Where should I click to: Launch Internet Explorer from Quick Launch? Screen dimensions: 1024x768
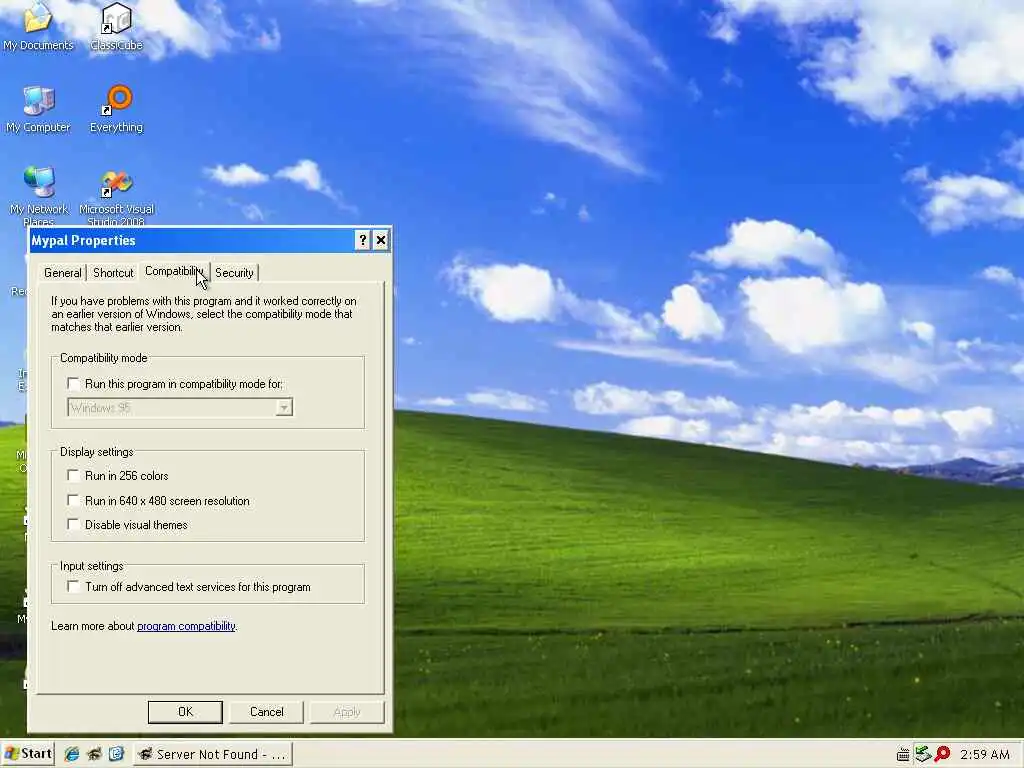pos(71,754)
